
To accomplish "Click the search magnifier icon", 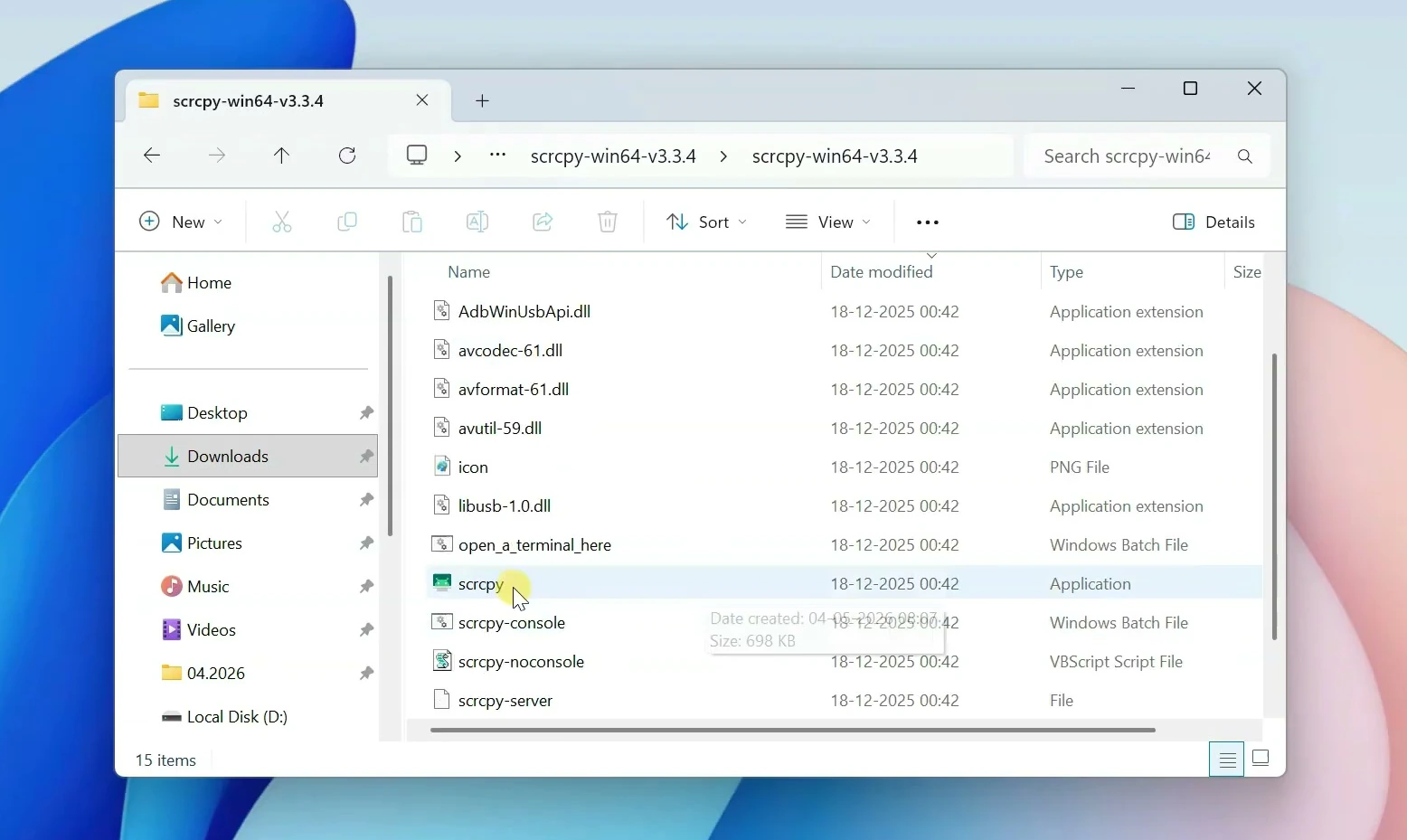I will point(1245,156).
